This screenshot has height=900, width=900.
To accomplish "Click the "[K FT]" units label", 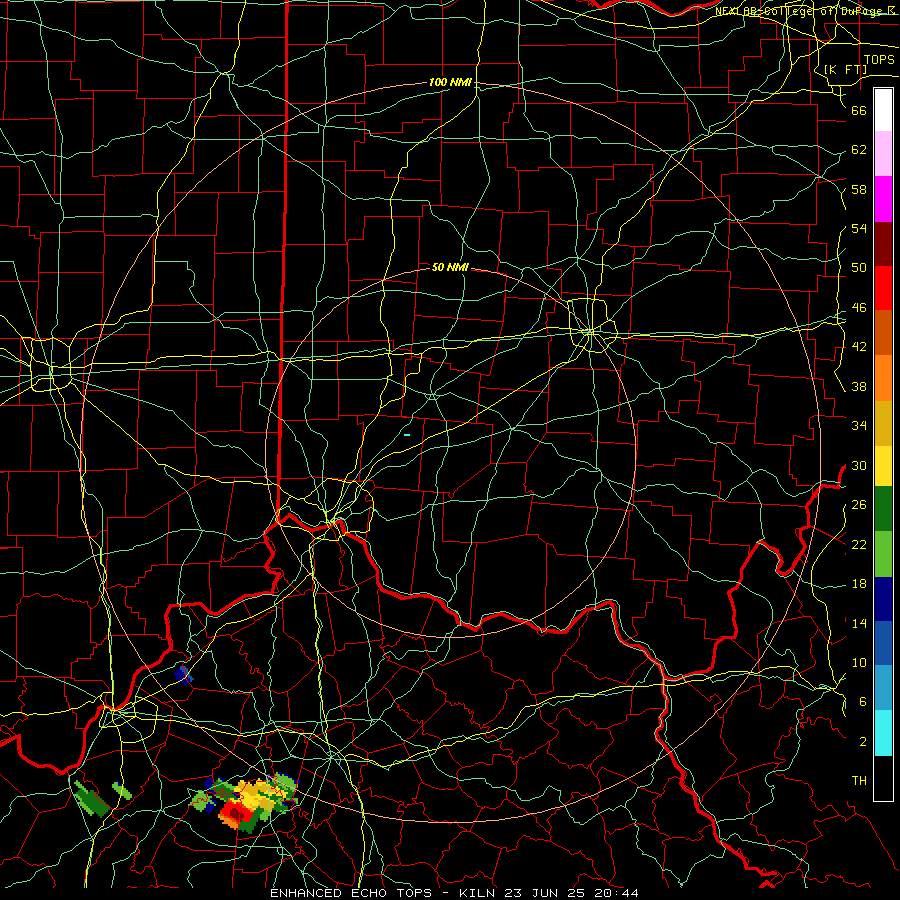I will point(845,69).
